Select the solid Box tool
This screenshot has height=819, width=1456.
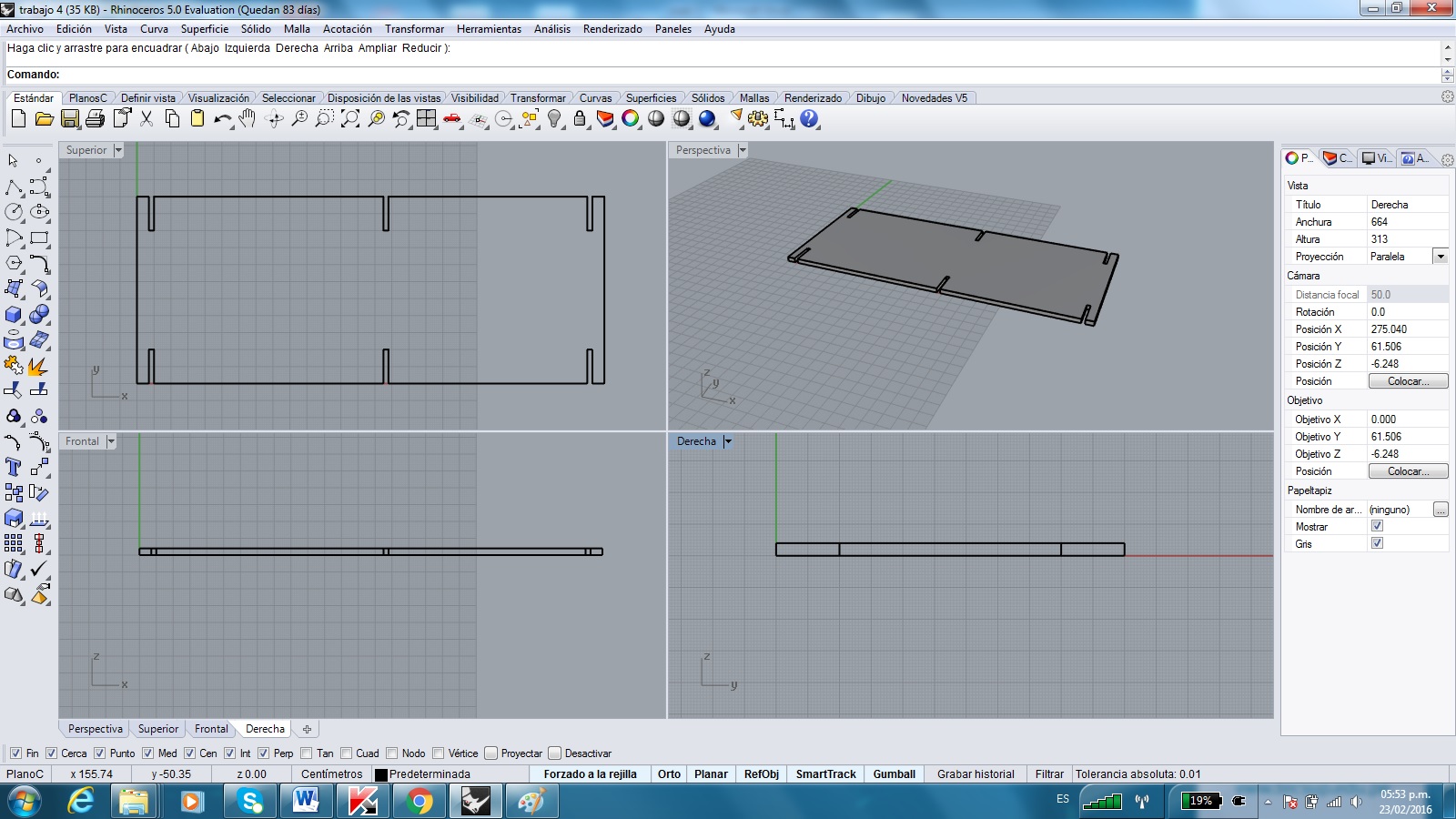[14, 315]
